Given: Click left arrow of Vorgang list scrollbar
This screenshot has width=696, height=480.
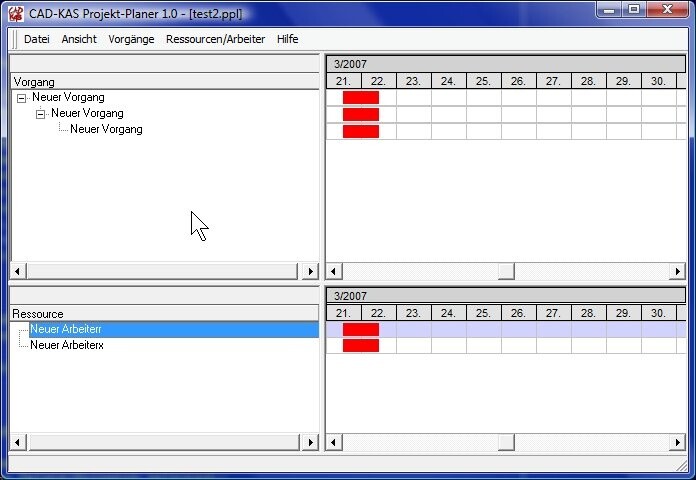Looking at the screenshot, I should [x=18, y=271].
